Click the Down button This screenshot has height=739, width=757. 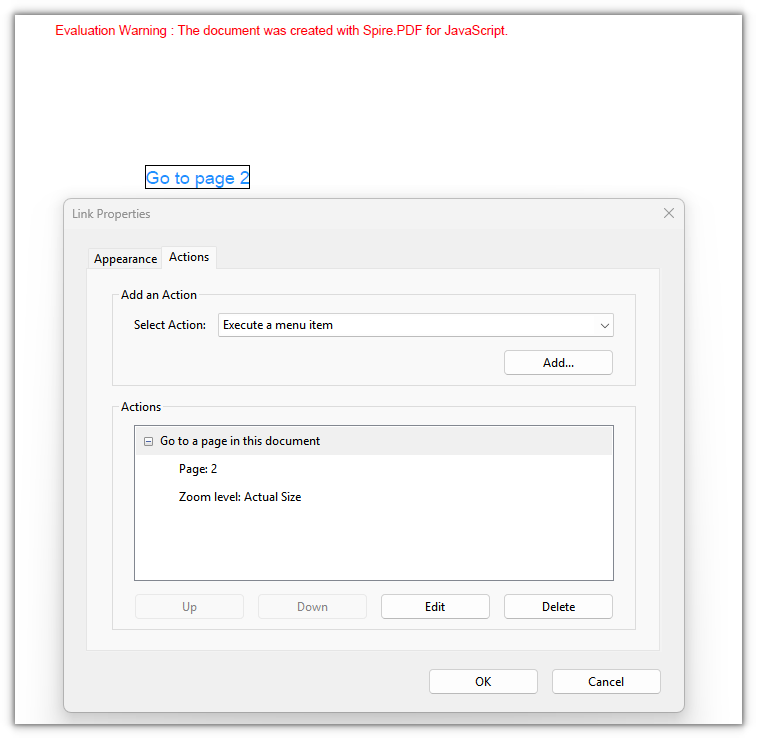coord(312,607)
